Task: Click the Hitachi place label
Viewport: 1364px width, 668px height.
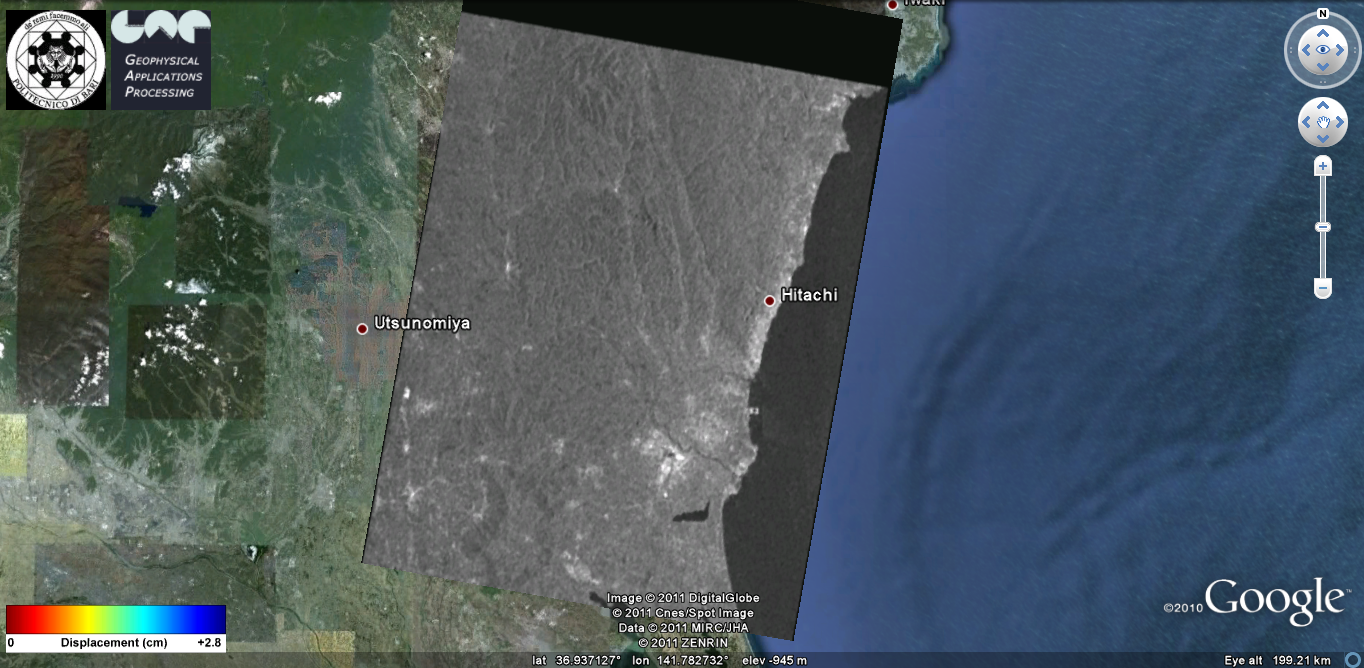Action: click(809, 295)
